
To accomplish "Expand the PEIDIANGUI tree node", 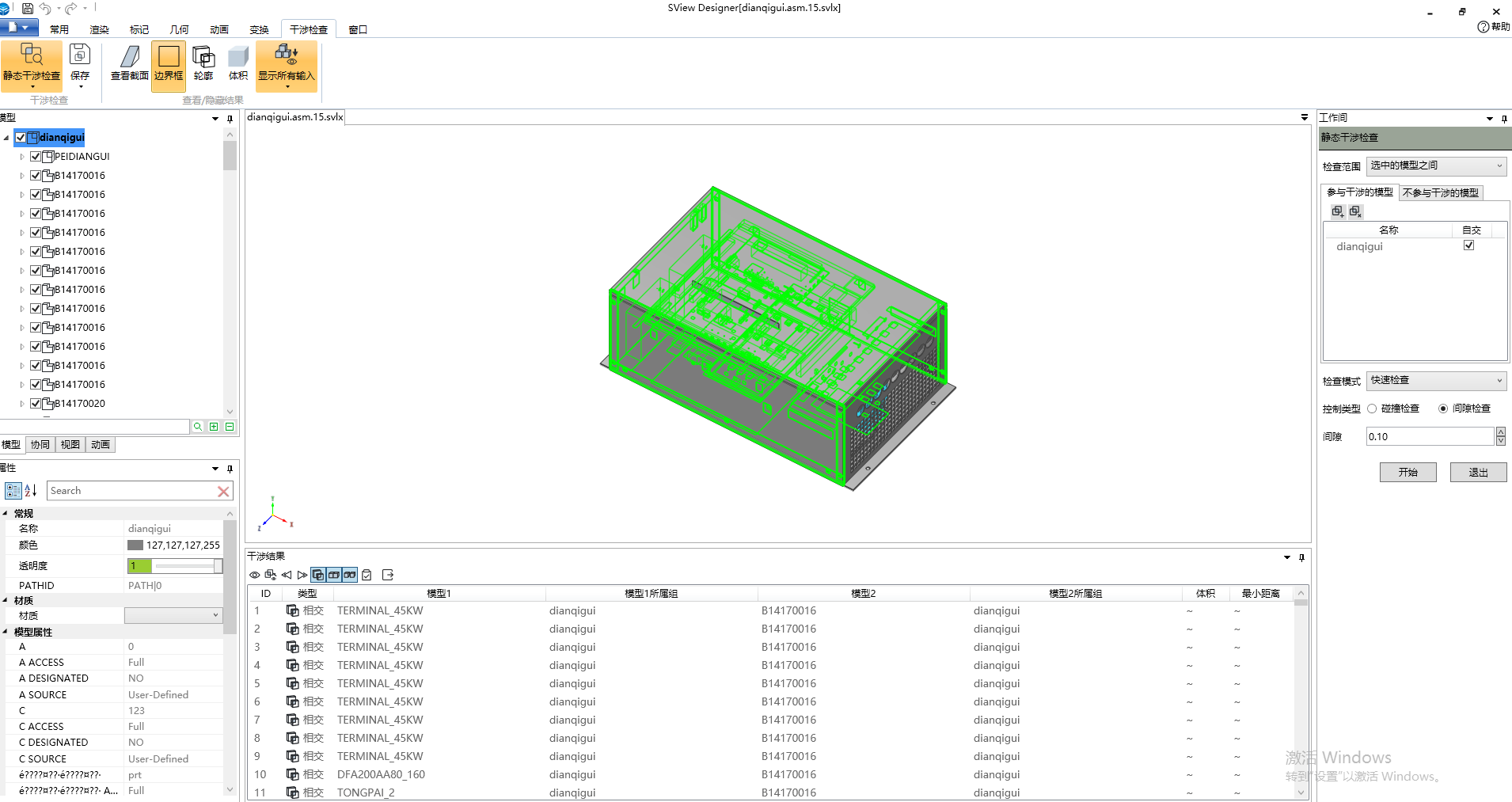I will tap(22, 157).
